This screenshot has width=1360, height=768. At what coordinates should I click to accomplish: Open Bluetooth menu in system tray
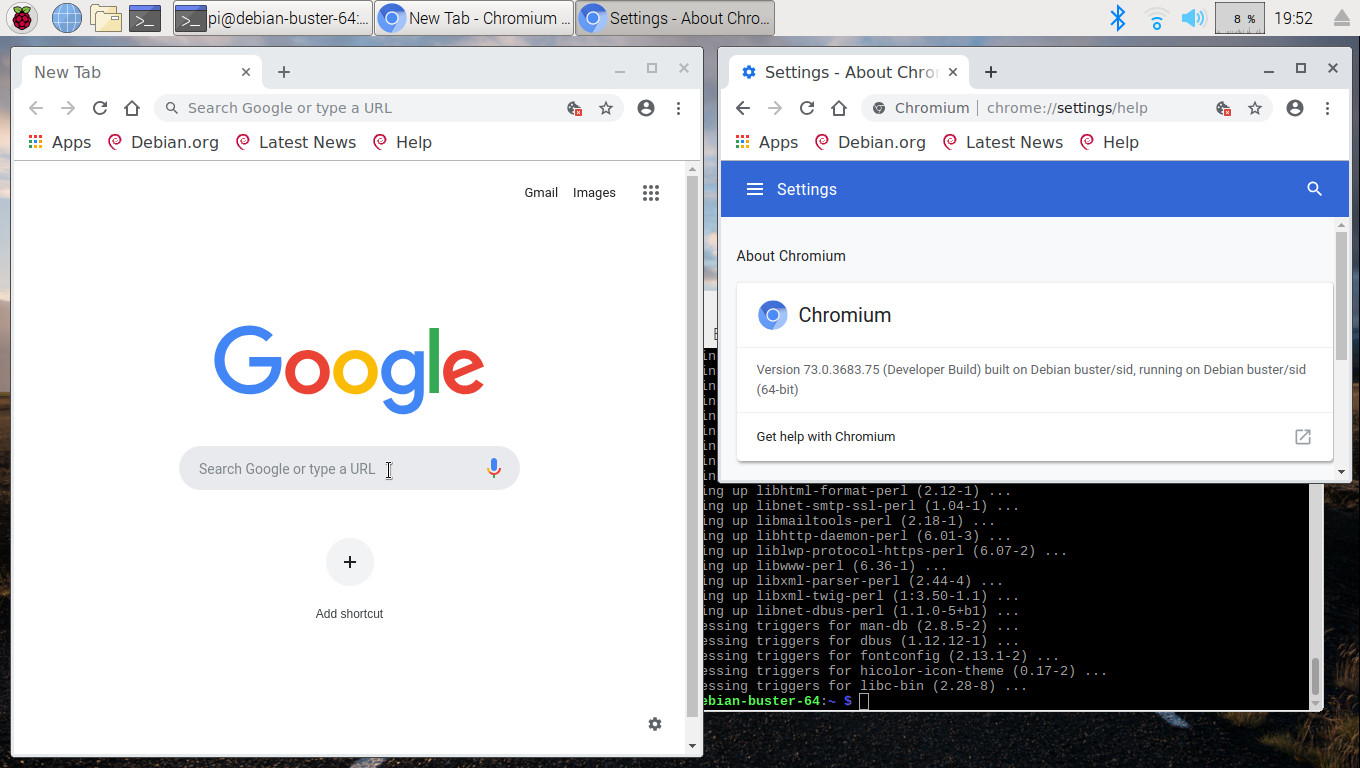tap(1119, 18)
